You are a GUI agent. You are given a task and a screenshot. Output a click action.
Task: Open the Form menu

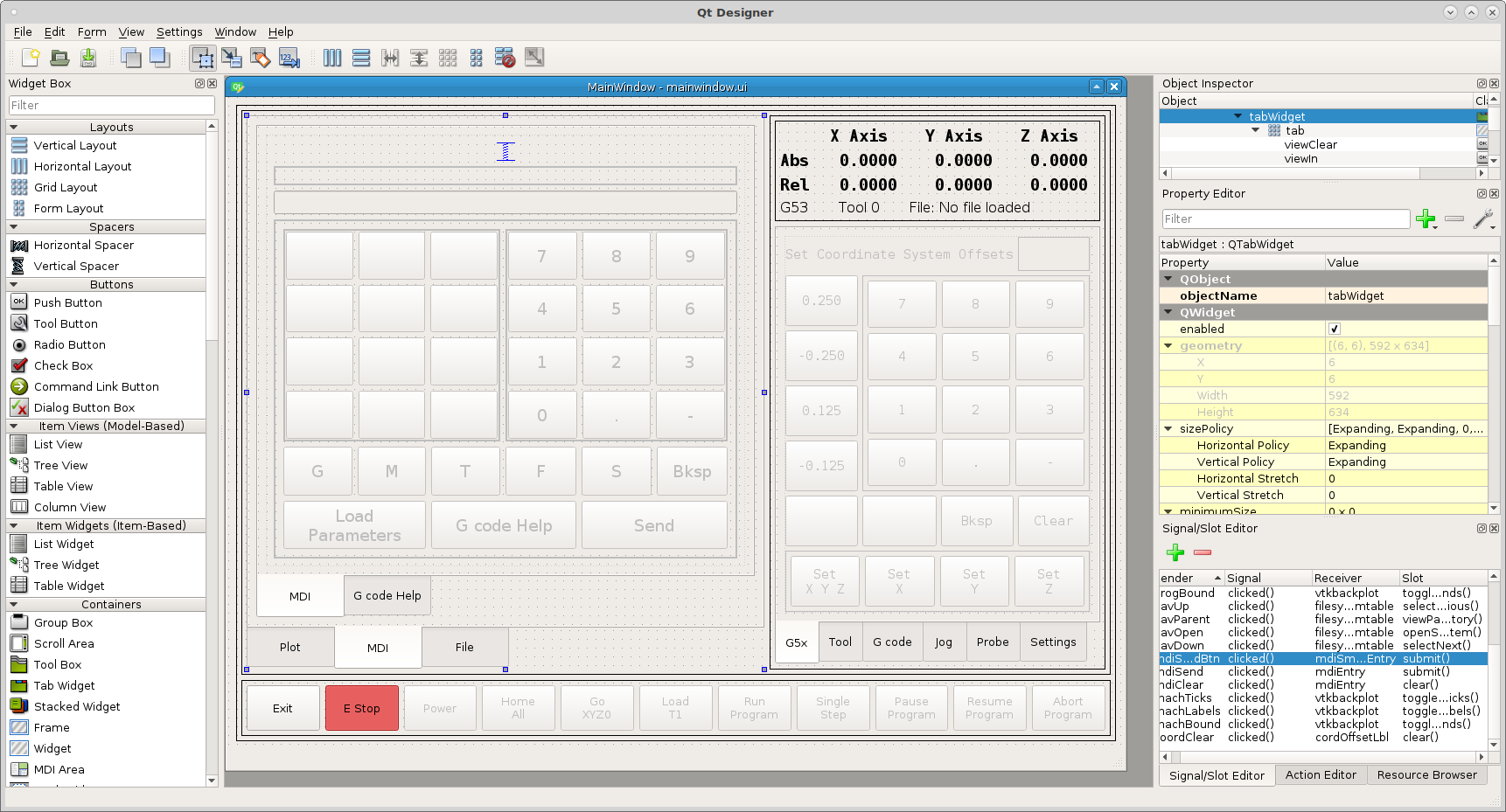pos(92,31)
